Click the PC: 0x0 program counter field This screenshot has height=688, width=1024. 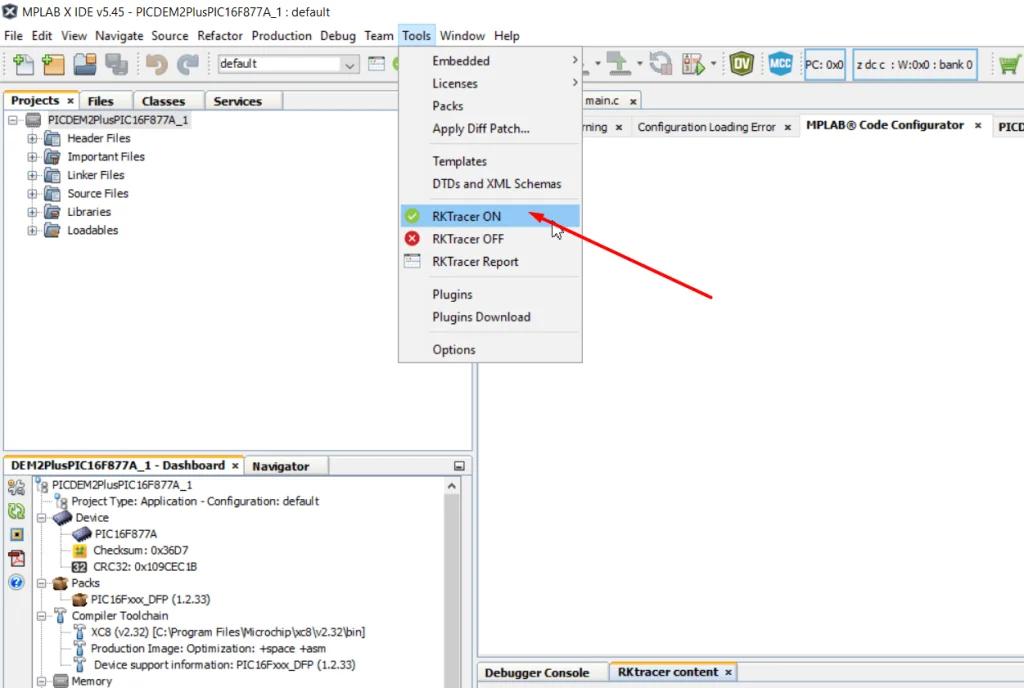[824, 65]
